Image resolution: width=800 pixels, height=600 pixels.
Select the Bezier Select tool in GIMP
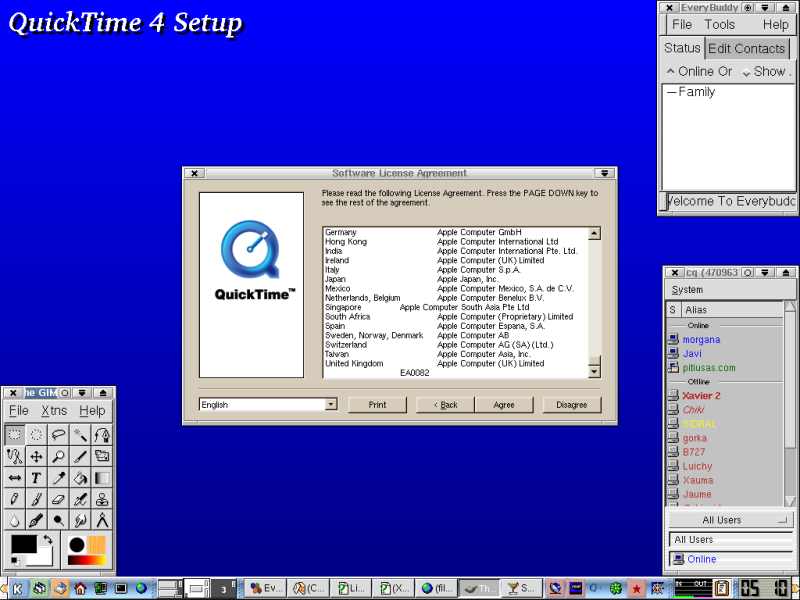coord(102,435)
